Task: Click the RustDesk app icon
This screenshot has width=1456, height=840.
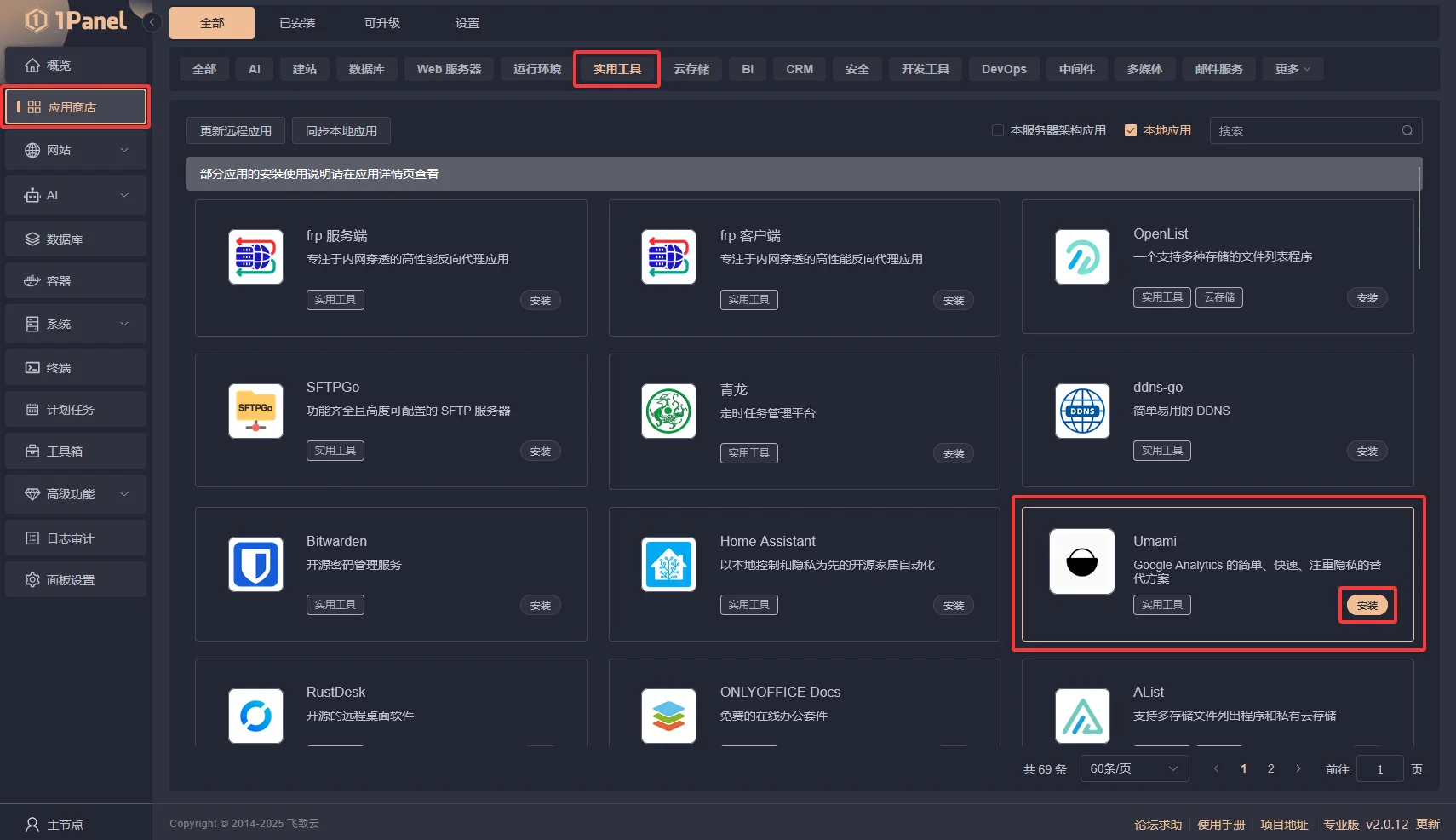Action: (x=255, y=716)
